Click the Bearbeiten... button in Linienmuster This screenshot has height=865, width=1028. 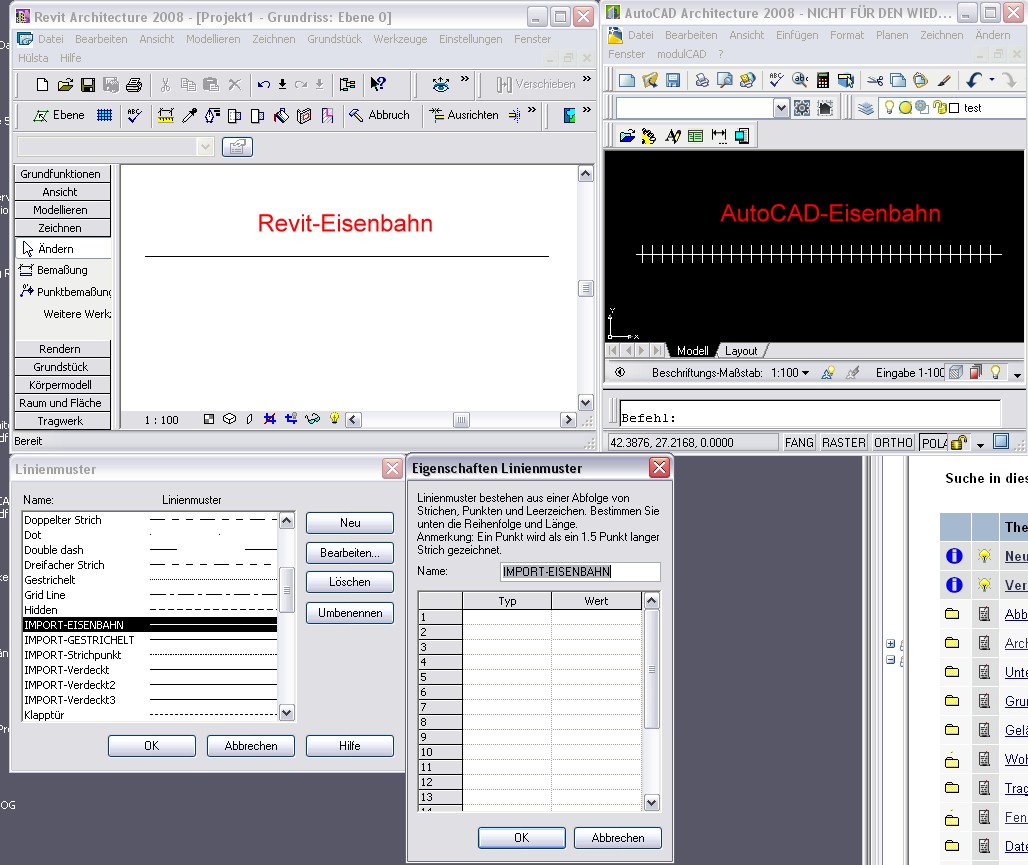350,553
